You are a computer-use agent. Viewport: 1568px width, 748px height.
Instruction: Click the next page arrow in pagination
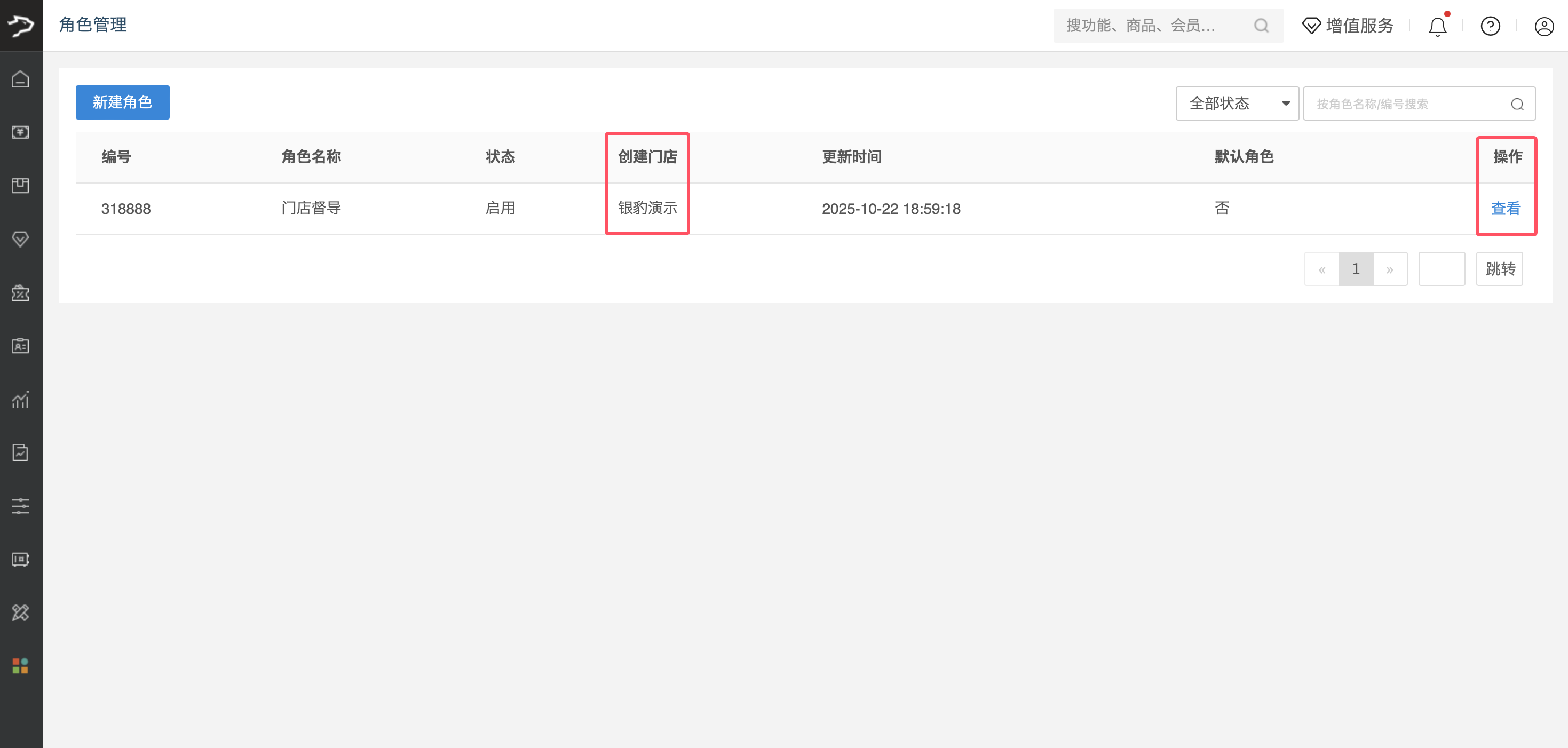coord(1390,269)
